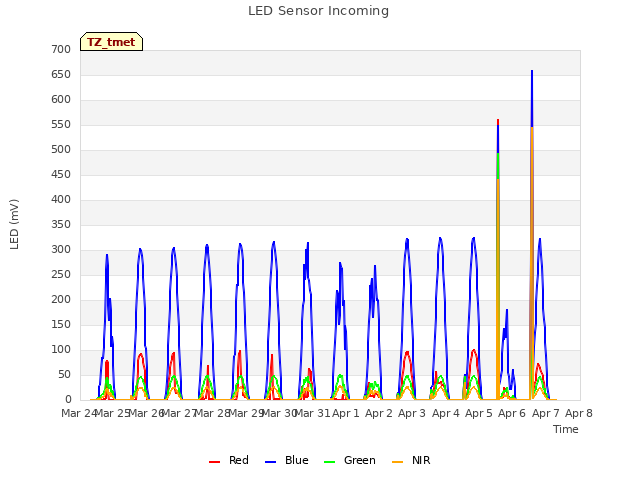Toggle the Red series legend entry
The width and height of the screenshot is (640, 480).
[229, 460]
